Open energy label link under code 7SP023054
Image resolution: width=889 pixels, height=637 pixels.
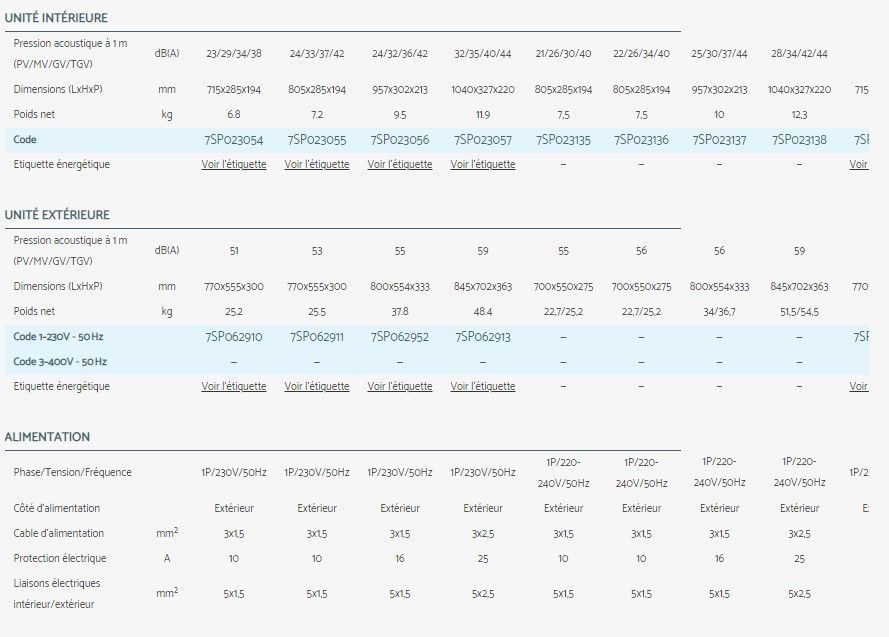click(x=234, y=164)
